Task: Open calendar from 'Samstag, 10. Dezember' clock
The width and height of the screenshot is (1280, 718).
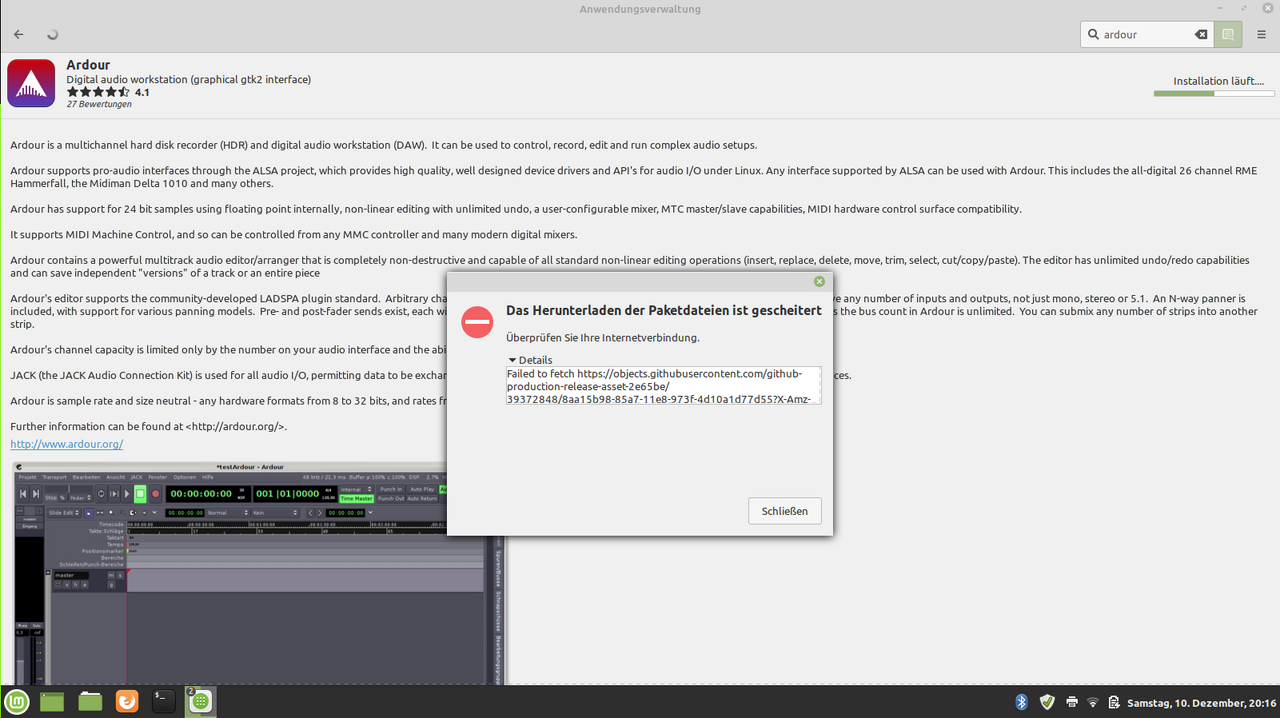Action: tap(1200, 702)
